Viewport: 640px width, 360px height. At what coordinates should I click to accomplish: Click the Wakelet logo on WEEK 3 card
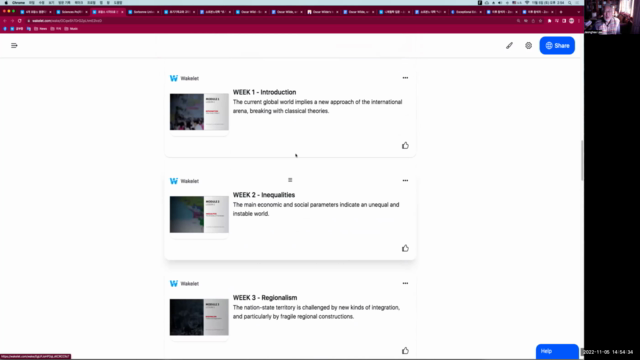click(x=174, y=284)
